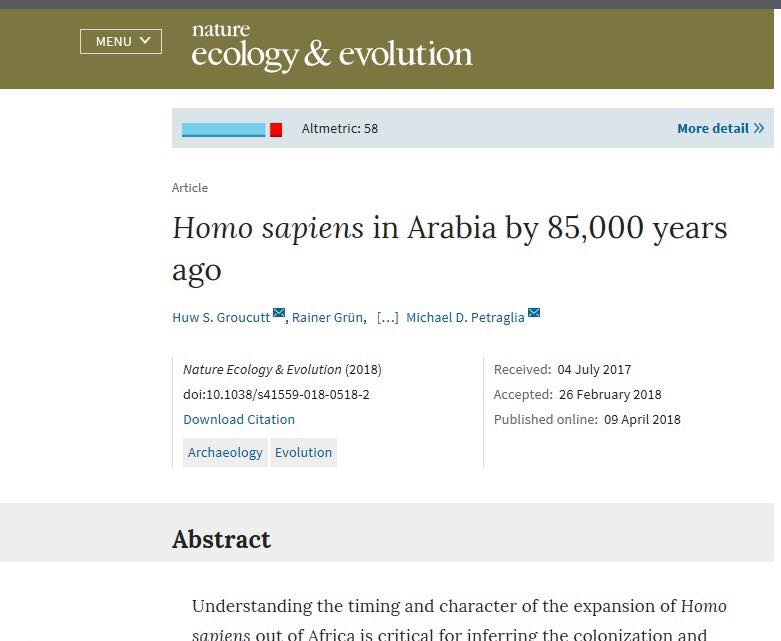Expand the hidden authors ellipsis
Viewport: 781px width, 641px height.
click(388, 317)
